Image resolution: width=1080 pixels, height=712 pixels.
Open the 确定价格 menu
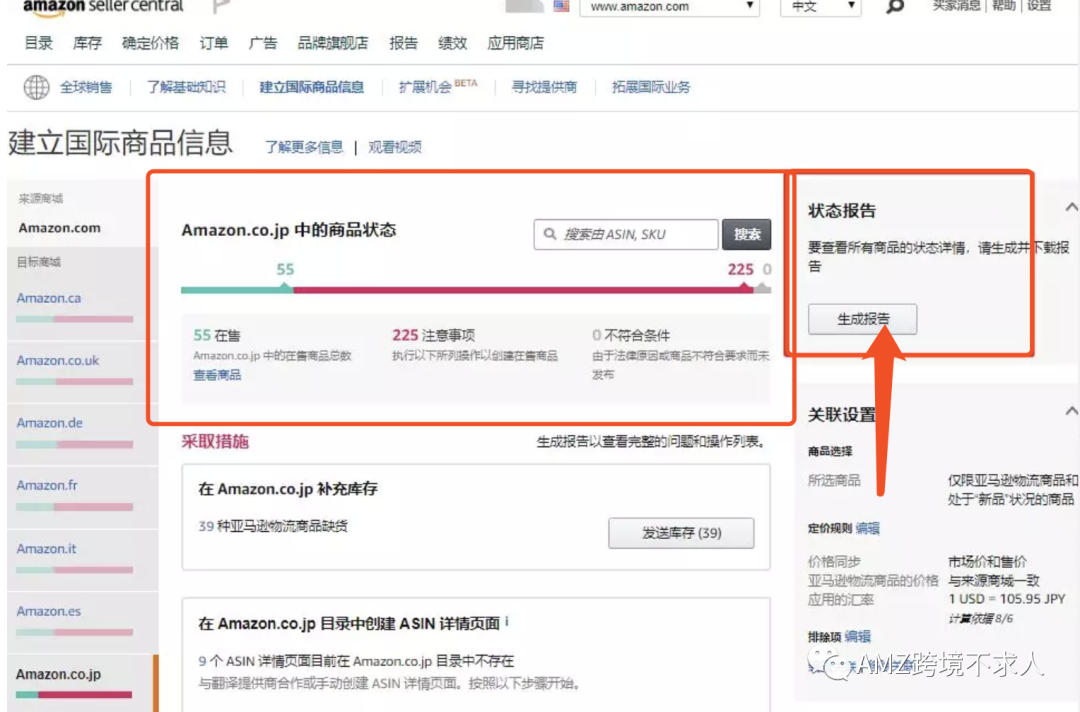pyautogui.click(x=150, y=43)
